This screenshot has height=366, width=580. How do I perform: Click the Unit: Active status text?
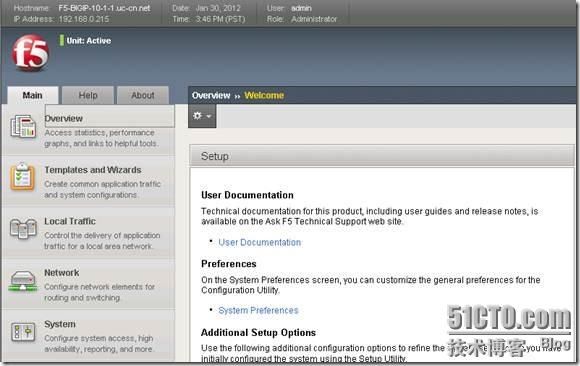tap(89, 41)
